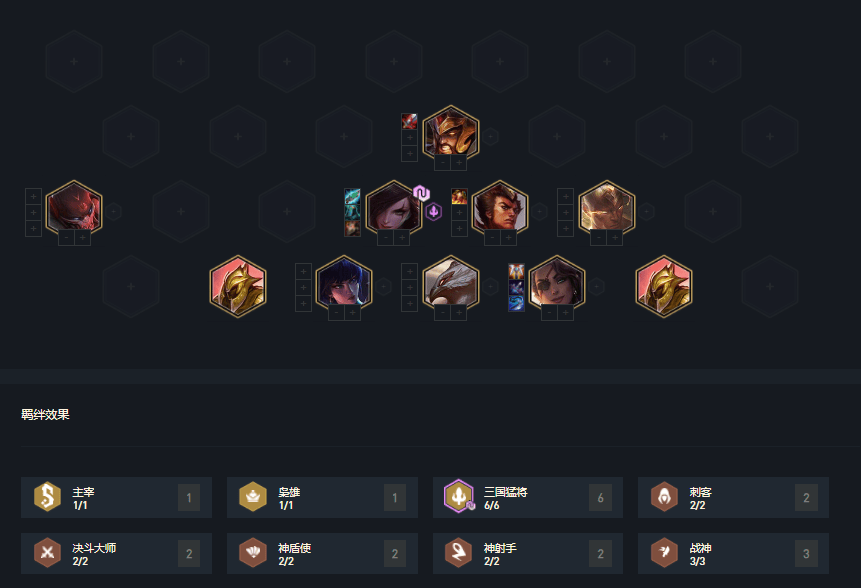
Task: Select the eyepatch woman champion portrait
Action: coord(557,284)
